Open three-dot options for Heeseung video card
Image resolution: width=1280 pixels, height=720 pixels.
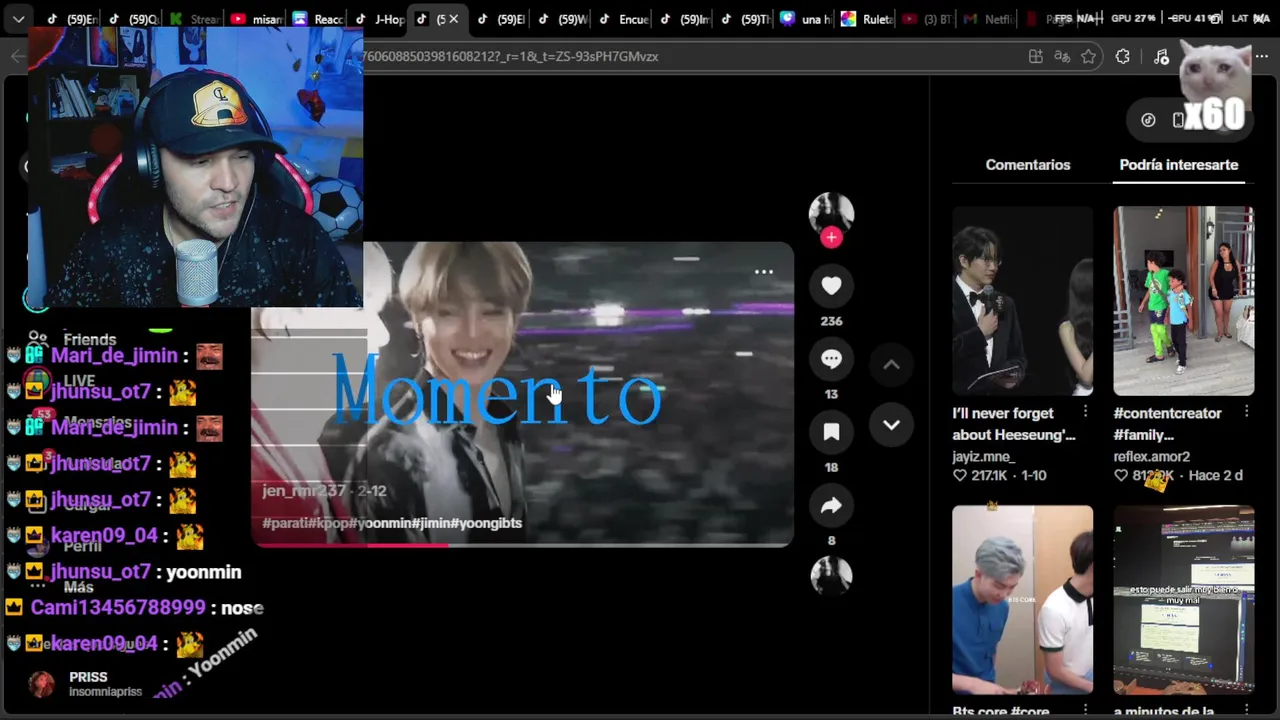(1085, 412)
